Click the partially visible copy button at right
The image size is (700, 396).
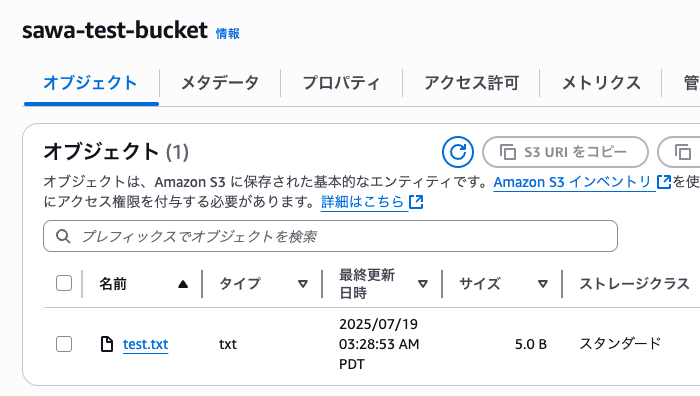679,152
